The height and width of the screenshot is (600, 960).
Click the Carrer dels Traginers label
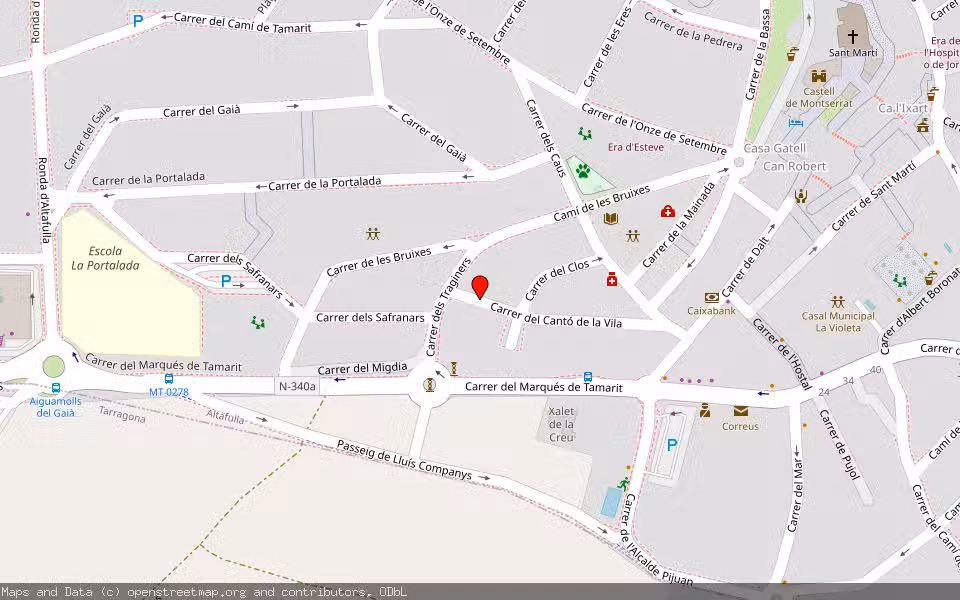click(448, 307)
